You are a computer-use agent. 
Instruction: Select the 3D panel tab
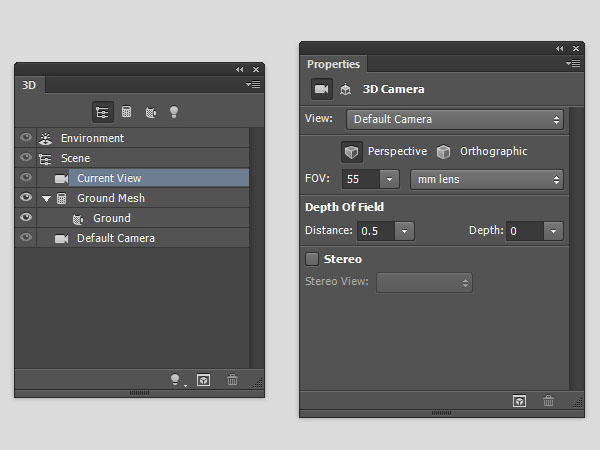coord(29,85)
